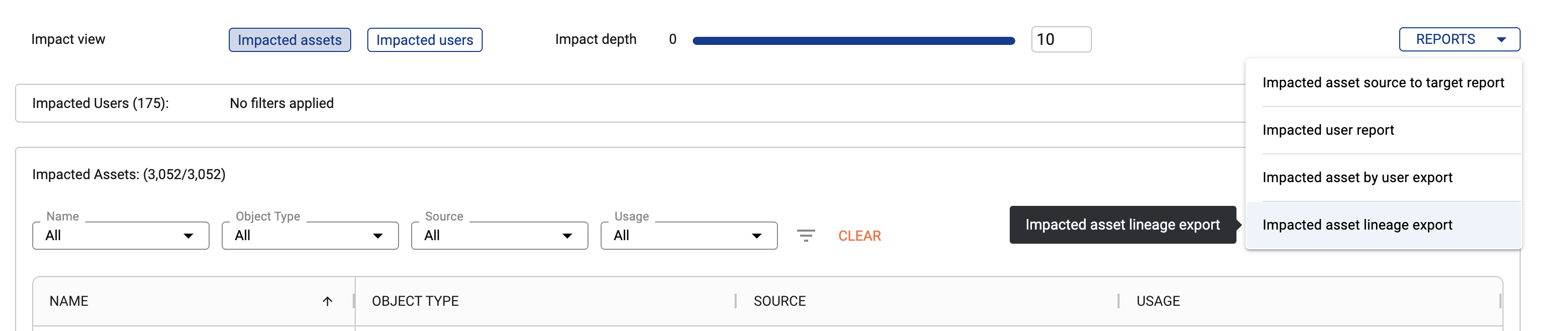Click the SOURCE column header

click(779, 301)
